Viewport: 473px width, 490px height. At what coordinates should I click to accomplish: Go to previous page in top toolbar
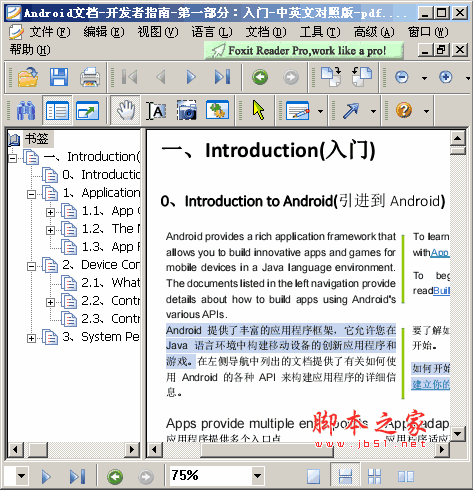161,77
